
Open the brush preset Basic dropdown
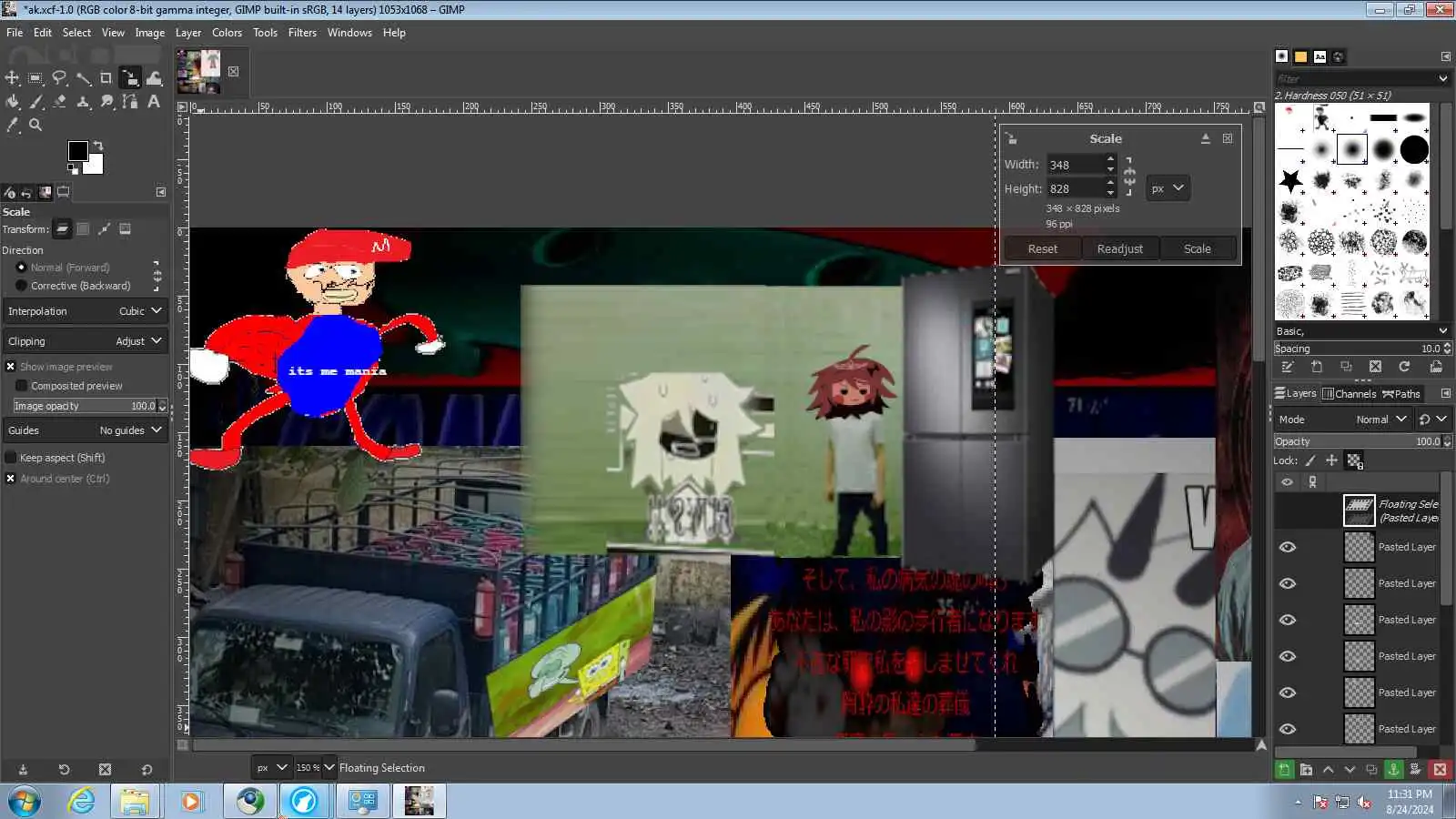[x=1362, y=331]
